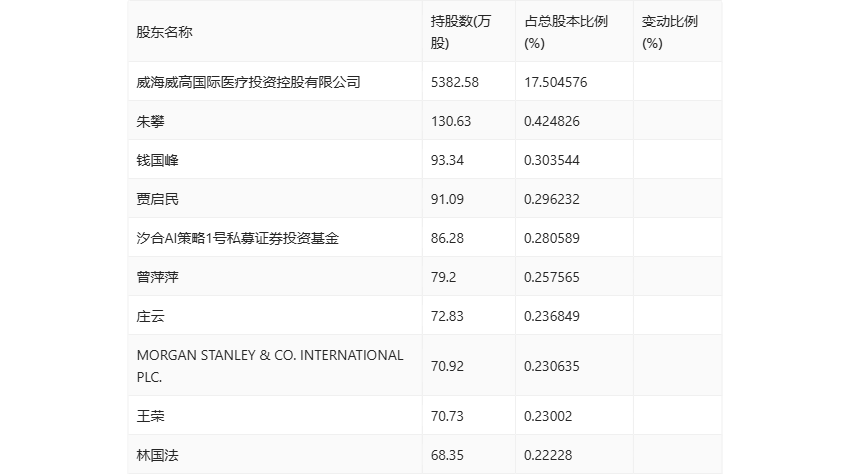Screen dimensions: 850x474
Task: Click the 86.28 shares value
Action: pos(447,238)
